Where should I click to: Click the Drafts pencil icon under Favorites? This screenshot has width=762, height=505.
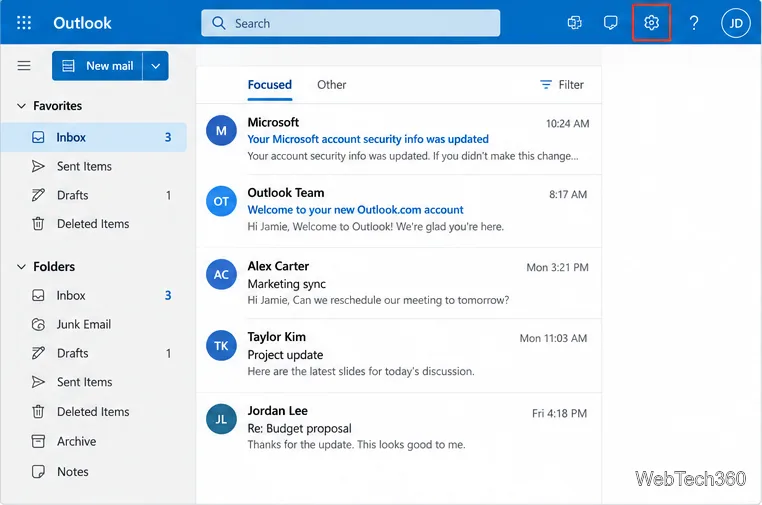click(x=38, y=195)
